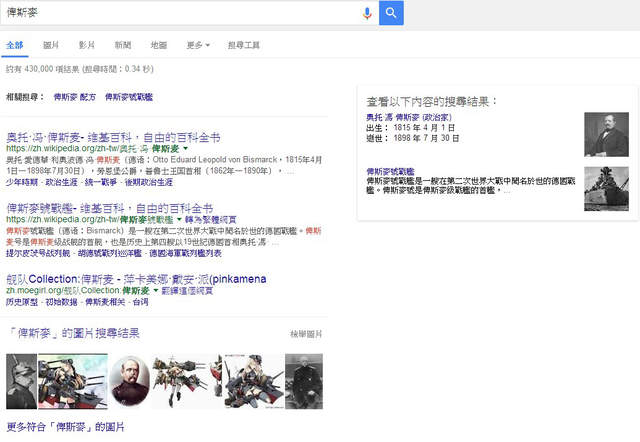640x442 pixels.
Task: Open fifth thumbnail of anime girl with cannons
Action: 254,381
